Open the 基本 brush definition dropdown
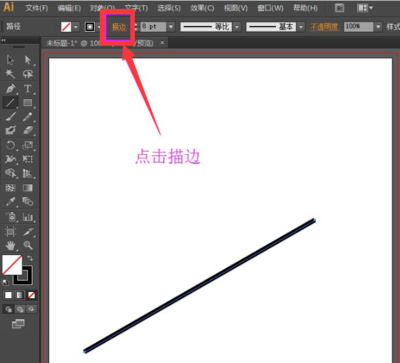 pyautogui.click(x=301, y=27)
